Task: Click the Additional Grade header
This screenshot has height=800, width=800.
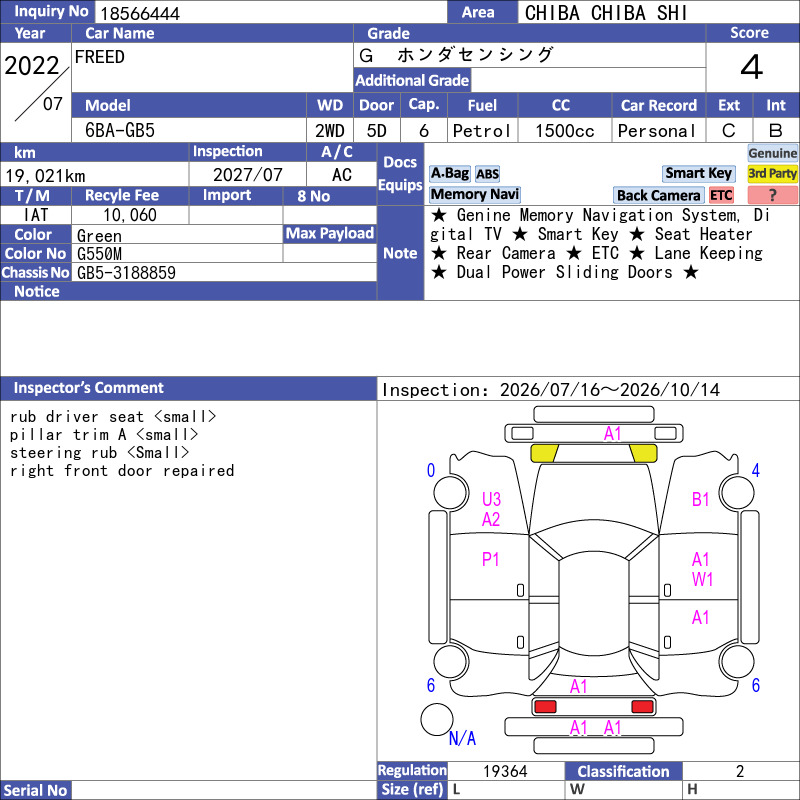Action: pyautogui.click(x=412, y=80)
